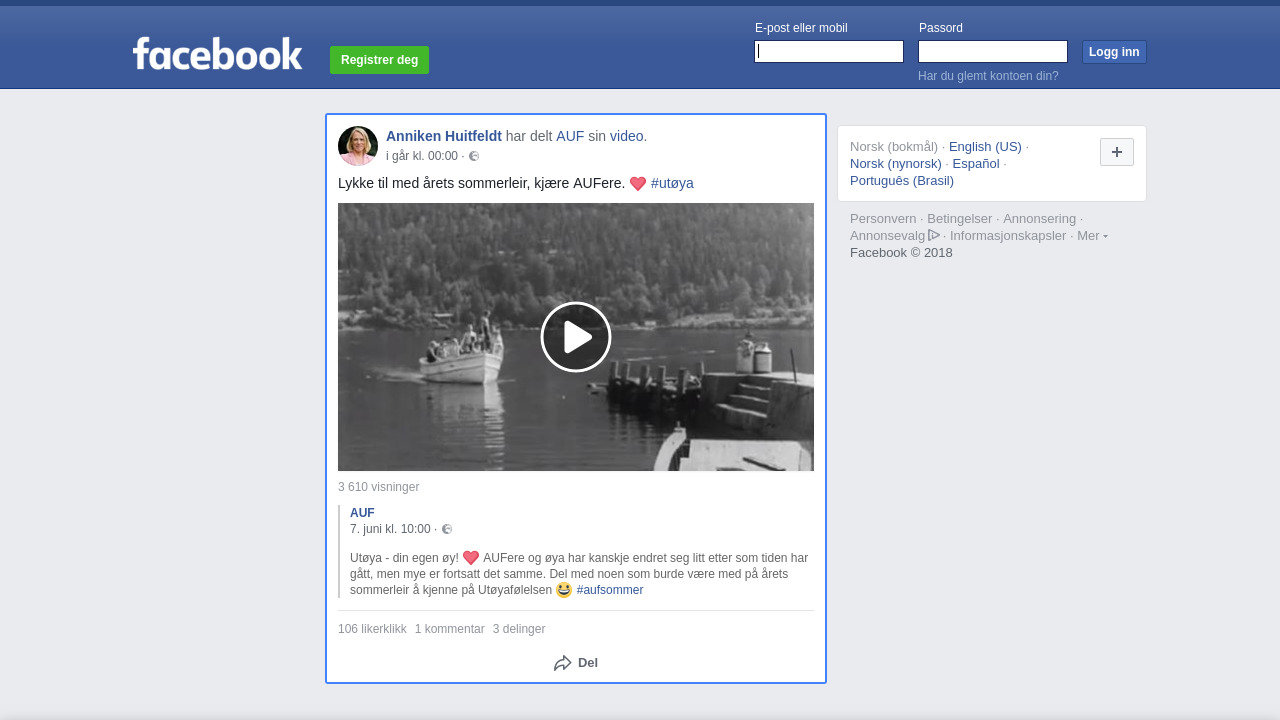Open Anniken Huitfeldt's name link

[x=444, y=136]
